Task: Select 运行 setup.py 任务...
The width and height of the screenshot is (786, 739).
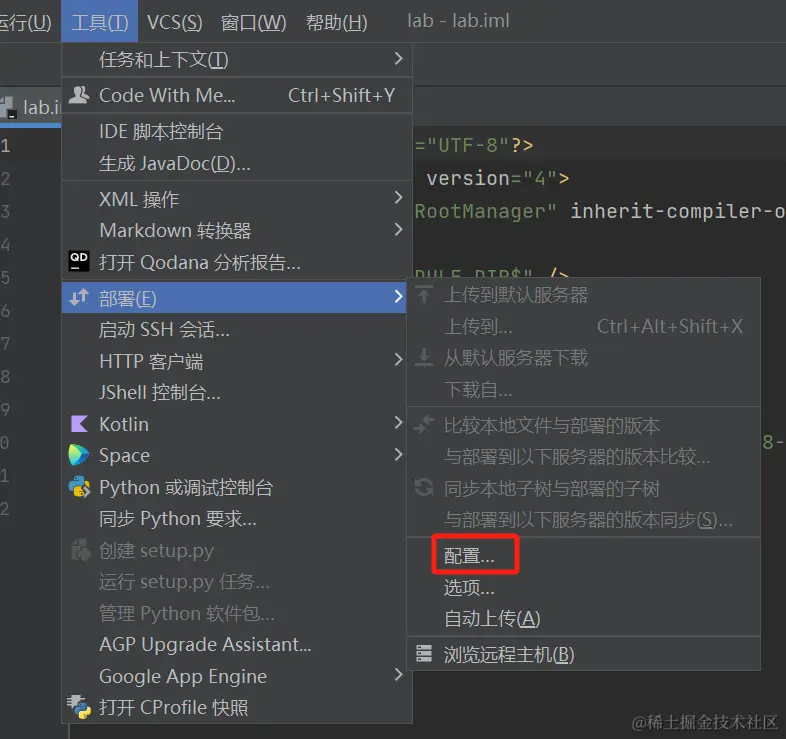Action: (237, 582)
